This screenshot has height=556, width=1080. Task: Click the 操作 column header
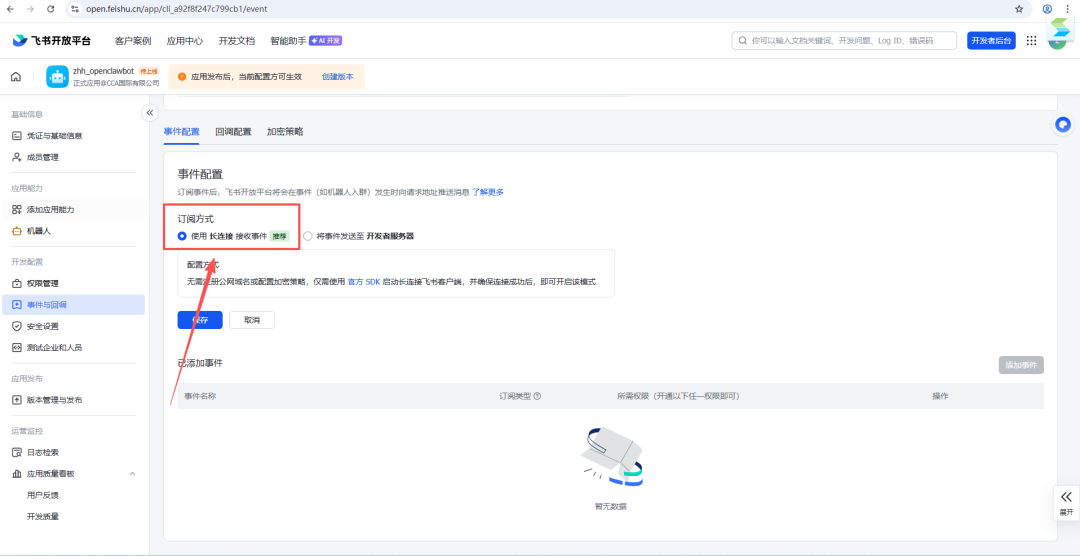940,396
